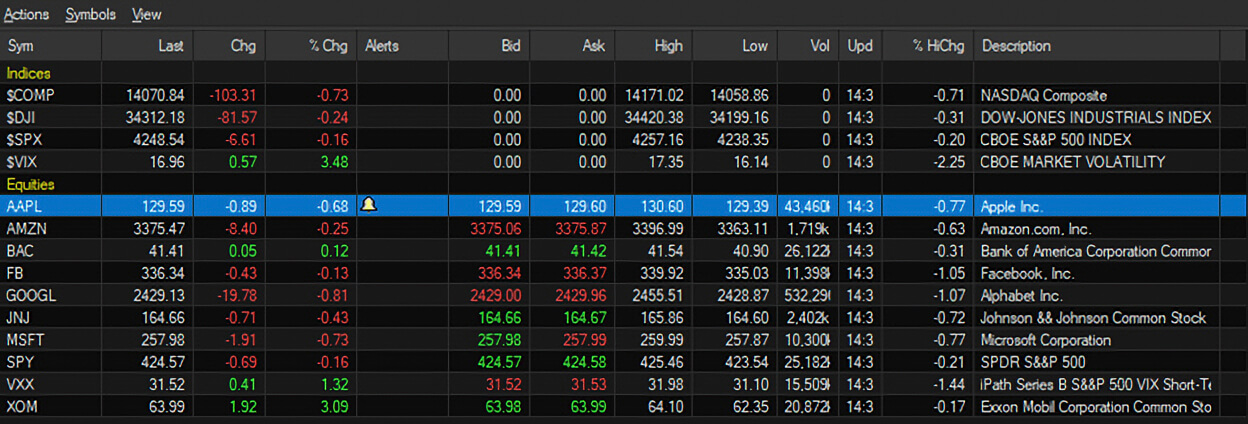The image size is (1248, 424).
Task: Select the XOM row description
Action: [x=1095, y=407]
